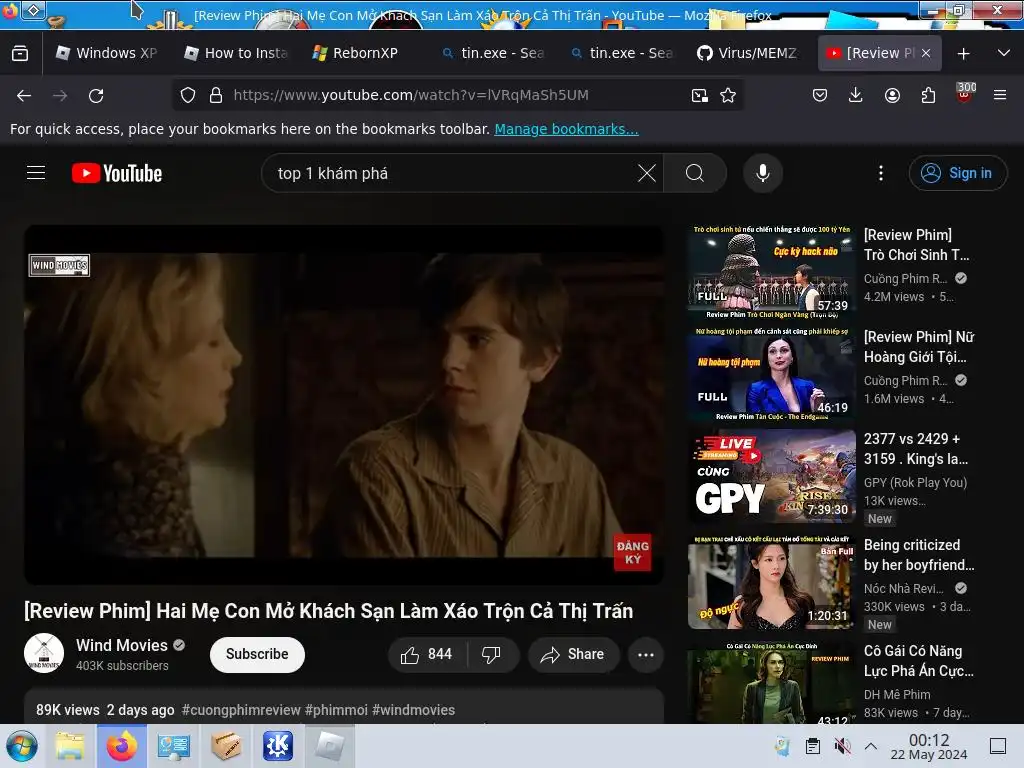
Task: Click the #phimmoi hashtag
Action: pyautogui.click(x=336, y=710)
